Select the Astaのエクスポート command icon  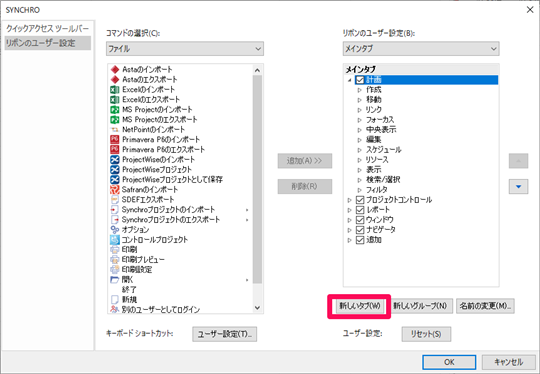click(115, 80)
